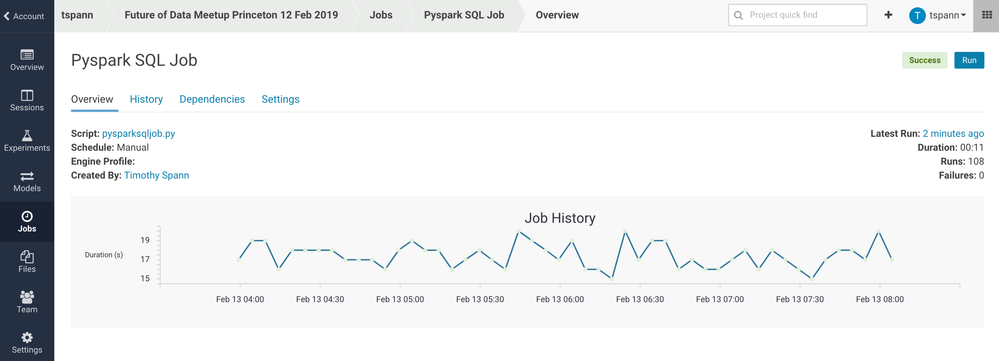Click the Feb 13 07:30 axis label
999x361 pixels.
[800, 299]
